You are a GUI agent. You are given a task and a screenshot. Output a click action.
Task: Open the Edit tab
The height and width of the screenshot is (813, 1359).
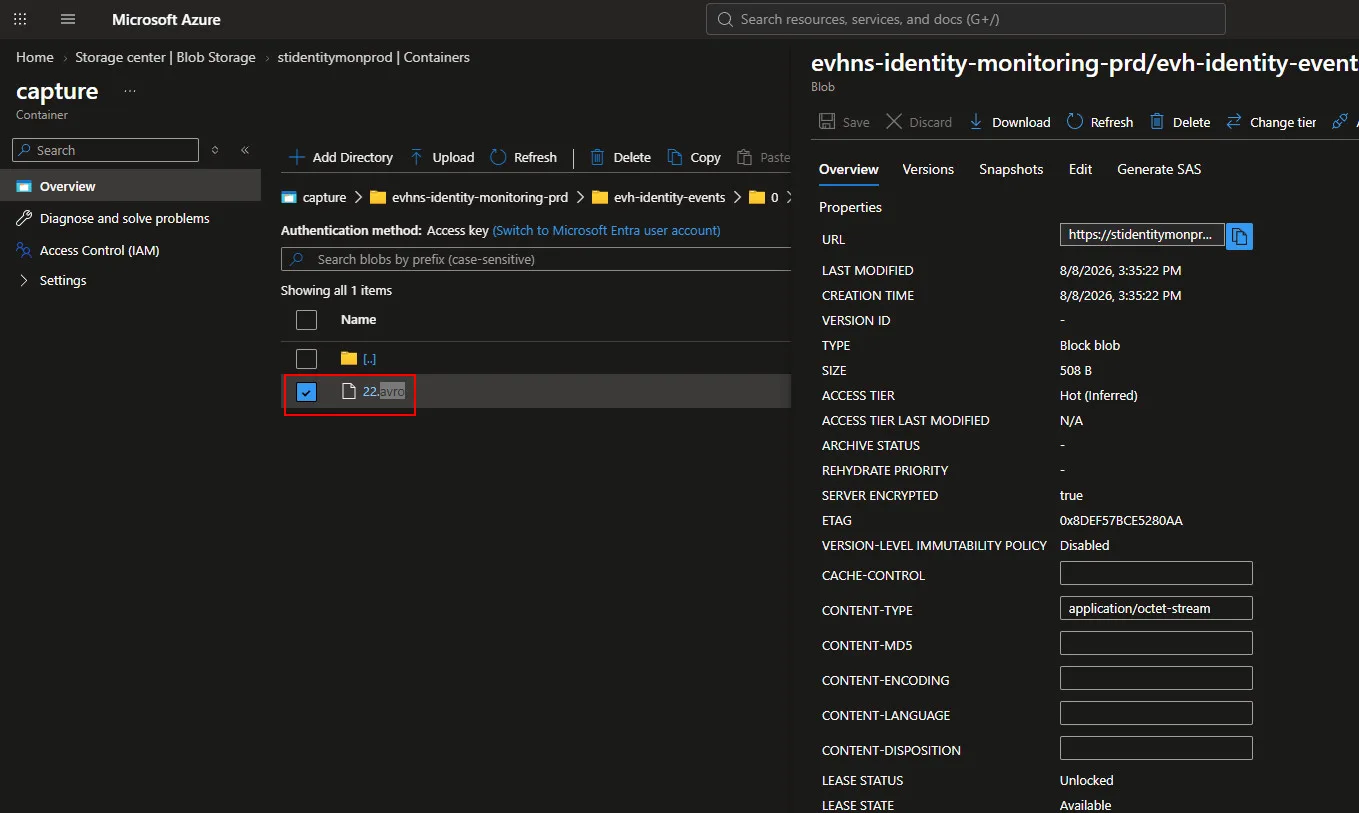1080,169
